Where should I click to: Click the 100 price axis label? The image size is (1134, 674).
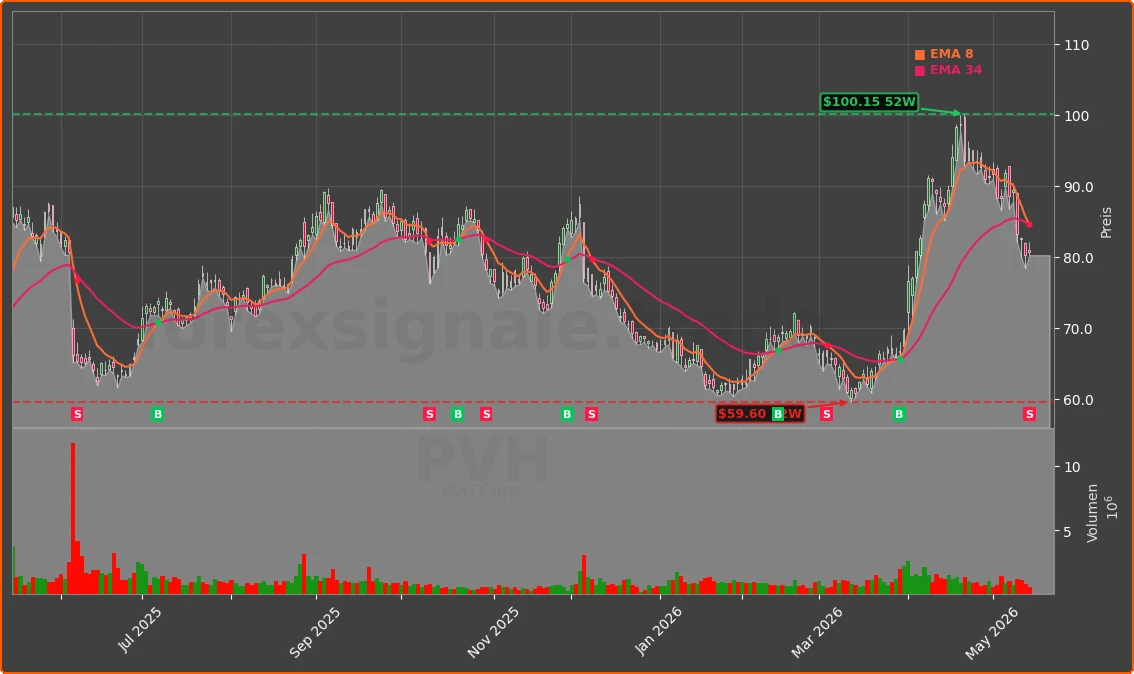point(1077,116)
